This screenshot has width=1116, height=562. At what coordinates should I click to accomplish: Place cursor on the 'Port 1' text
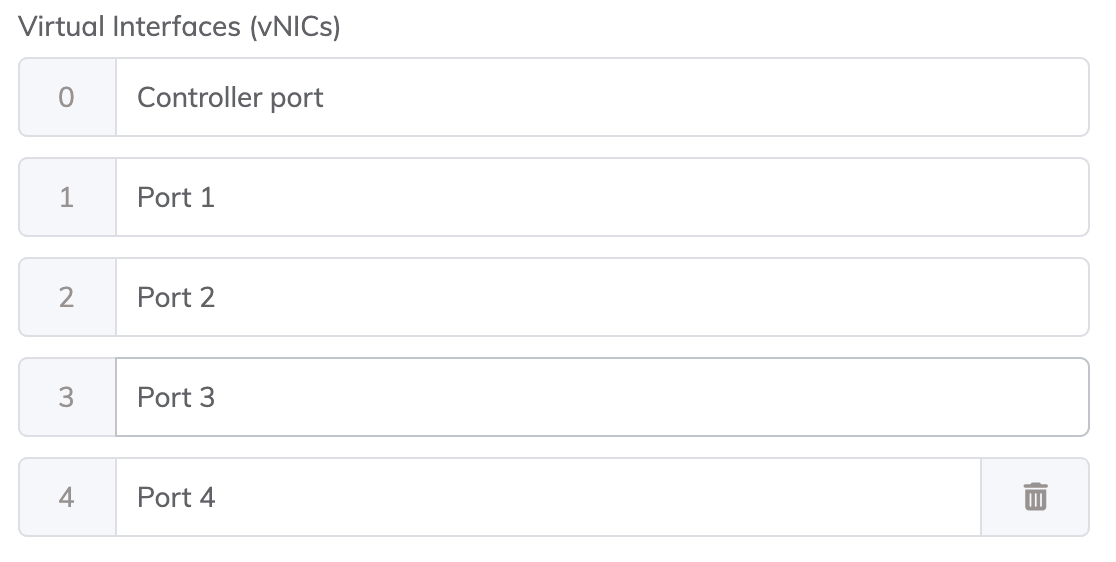coord(176,197)
